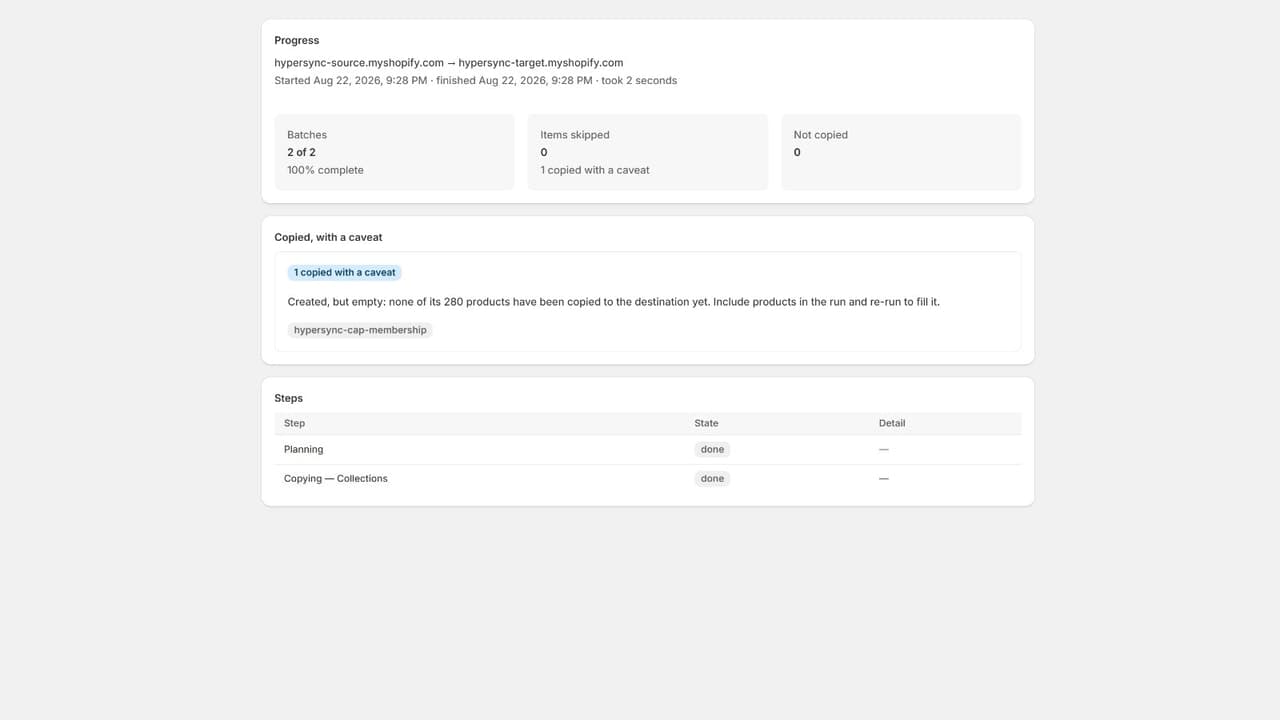The width and height of the screenshot is (1280, 720).
Task: Click the hypersync-cap-membership tag
Action: (x=360, y=330)
